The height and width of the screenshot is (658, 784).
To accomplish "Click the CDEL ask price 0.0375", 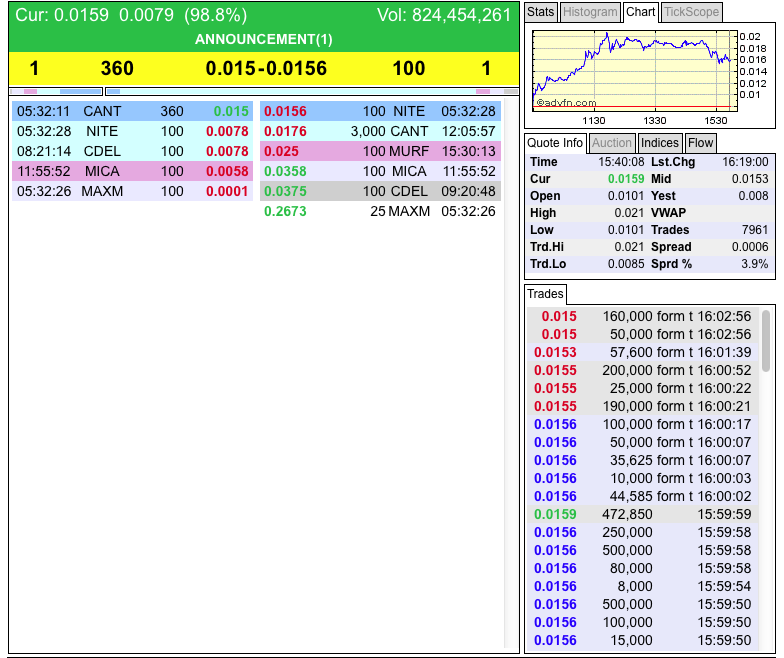I will coord(285,191).
